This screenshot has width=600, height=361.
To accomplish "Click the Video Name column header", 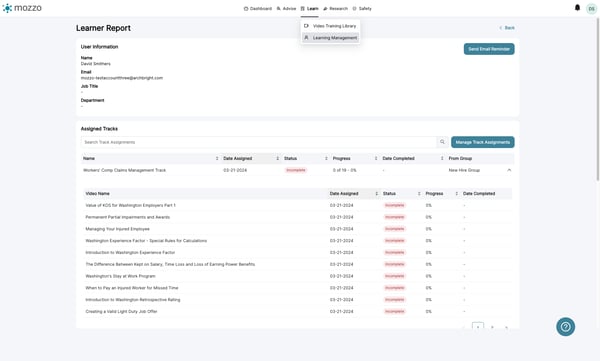I will click(x=98, y=194).
